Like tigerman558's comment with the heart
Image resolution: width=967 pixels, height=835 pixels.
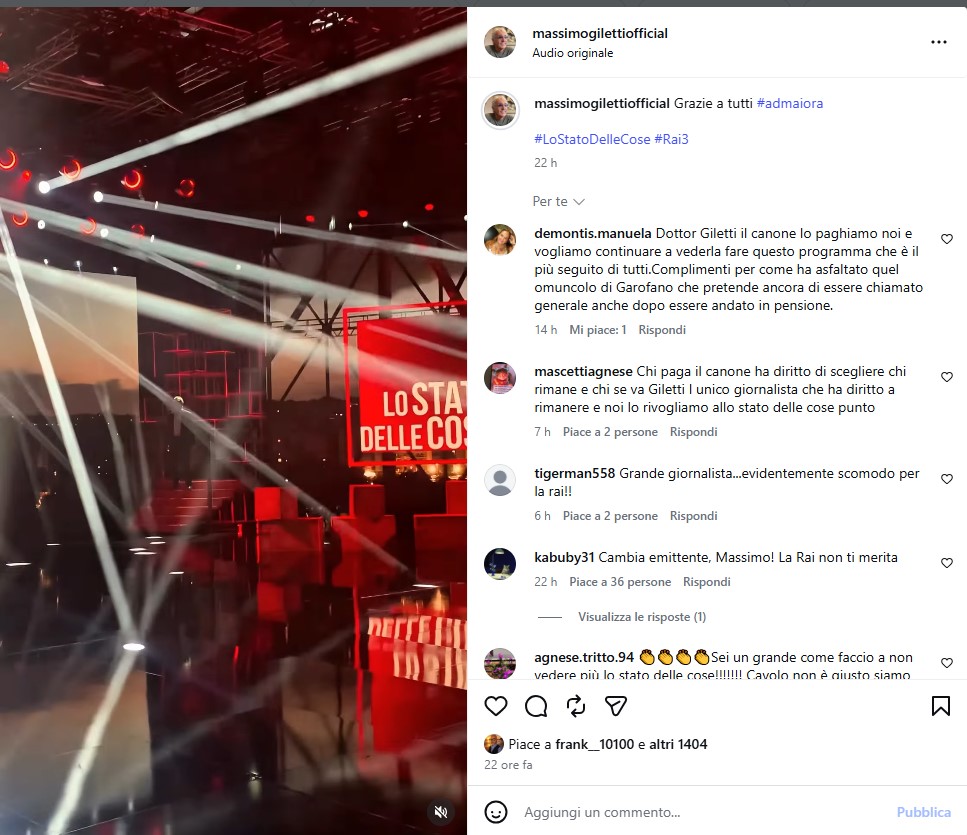pos(947,479)
